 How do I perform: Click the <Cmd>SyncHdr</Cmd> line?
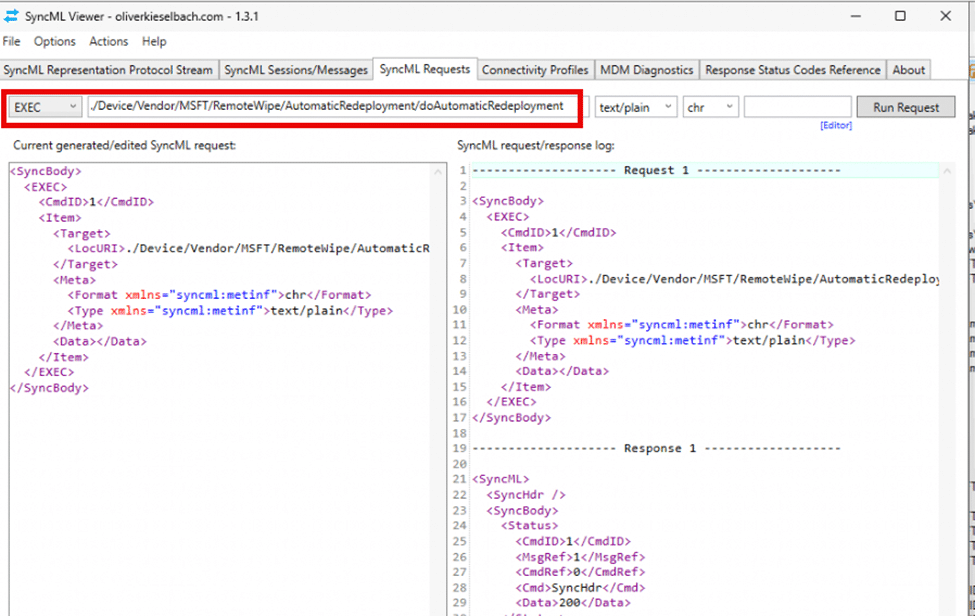coord(580,587)
